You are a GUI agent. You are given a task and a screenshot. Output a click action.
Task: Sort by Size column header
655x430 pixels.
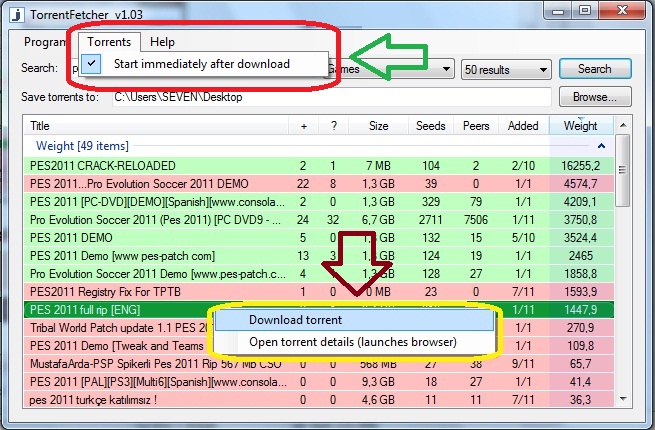coord(378,126)
